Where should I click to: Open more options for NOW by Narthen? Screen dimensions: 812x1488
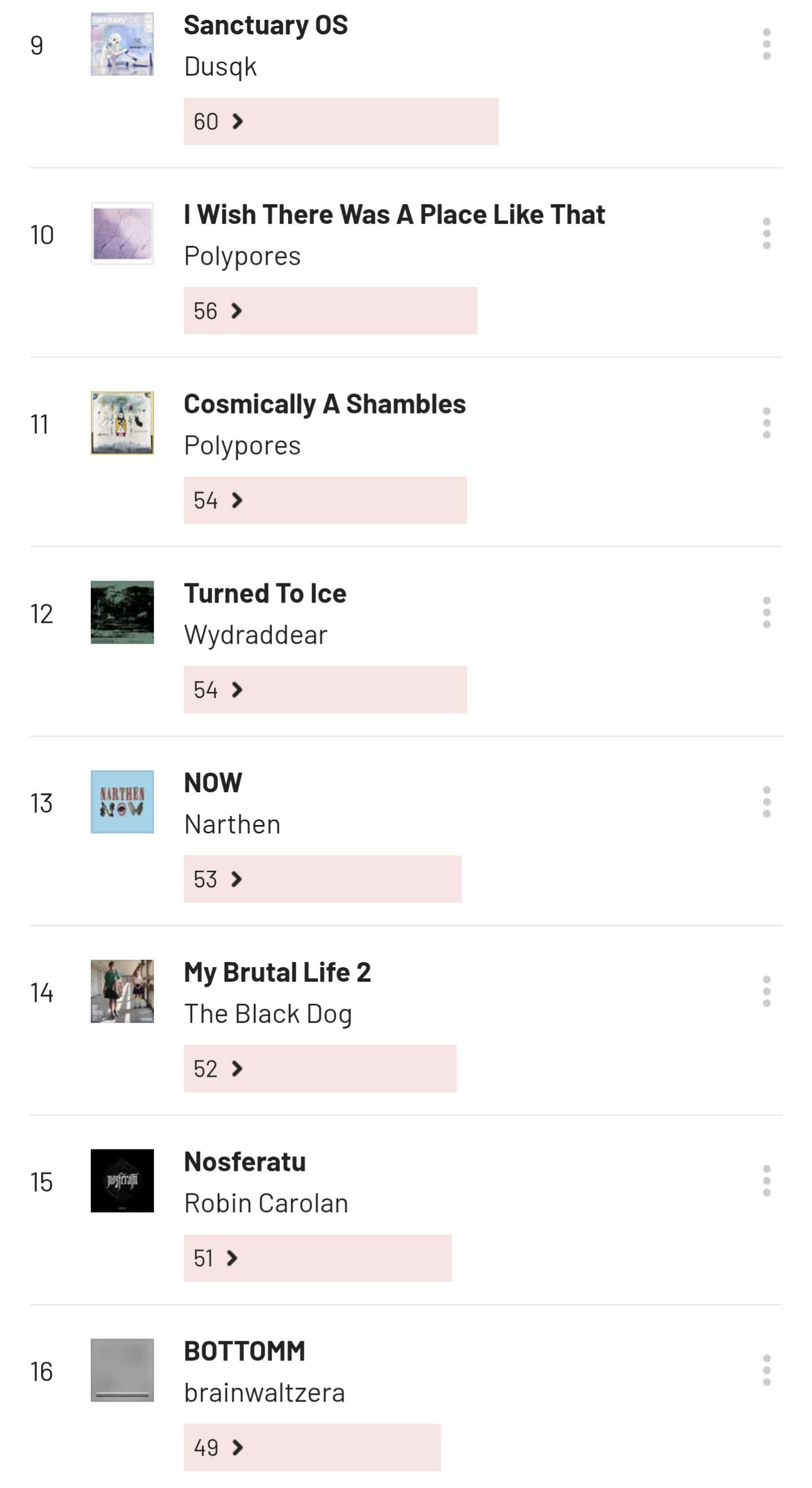[766, 802]
